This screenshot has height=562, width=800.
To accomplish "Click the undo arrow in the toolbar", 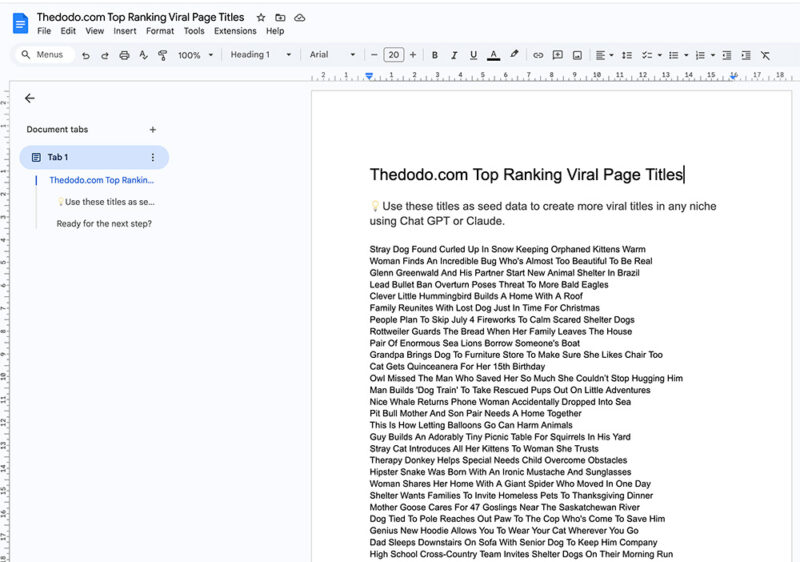I will (x=86, y=55).
